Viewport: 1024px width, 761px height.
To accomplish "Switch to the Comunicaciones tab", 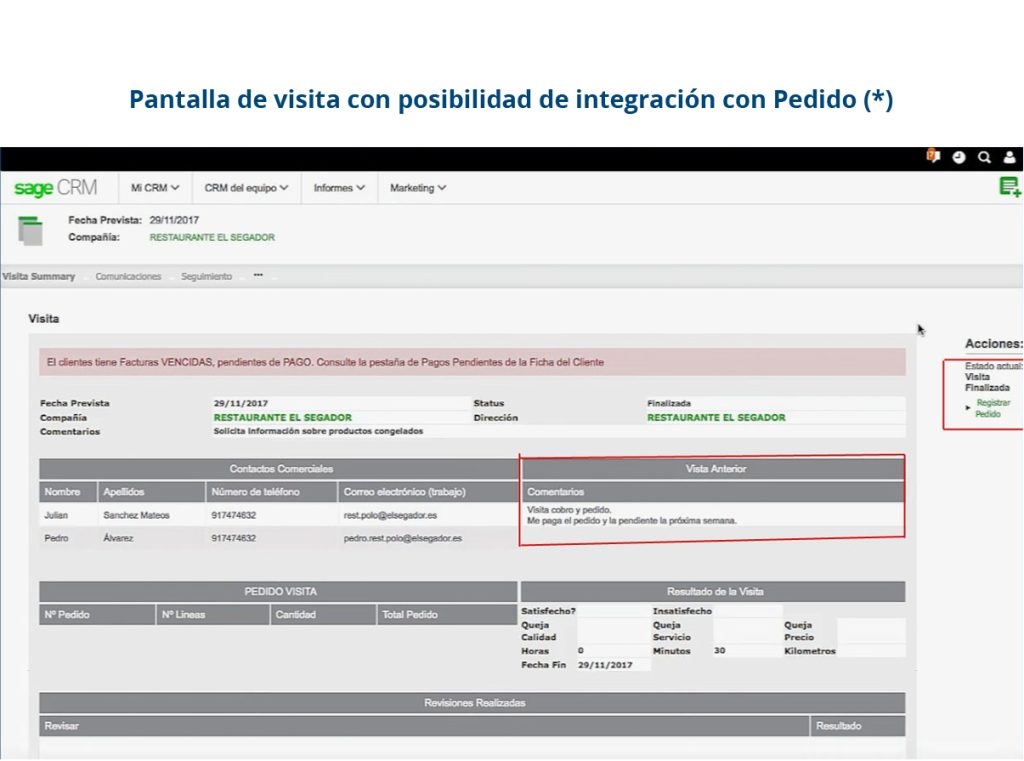I will point(128,276).
